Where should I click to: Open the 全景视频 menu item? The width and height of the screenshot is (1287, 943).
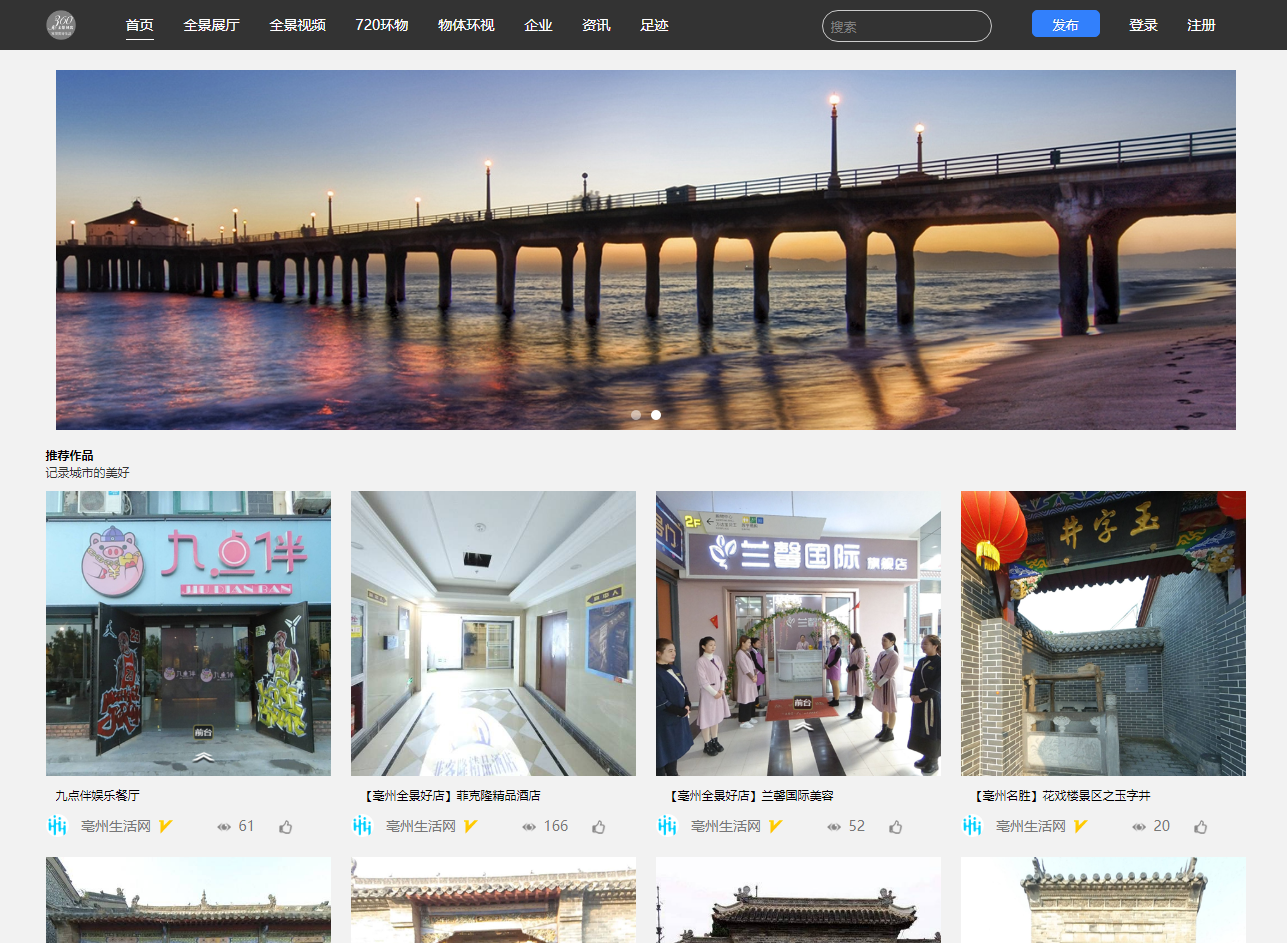pyautogui.click(x=297, y=25)
